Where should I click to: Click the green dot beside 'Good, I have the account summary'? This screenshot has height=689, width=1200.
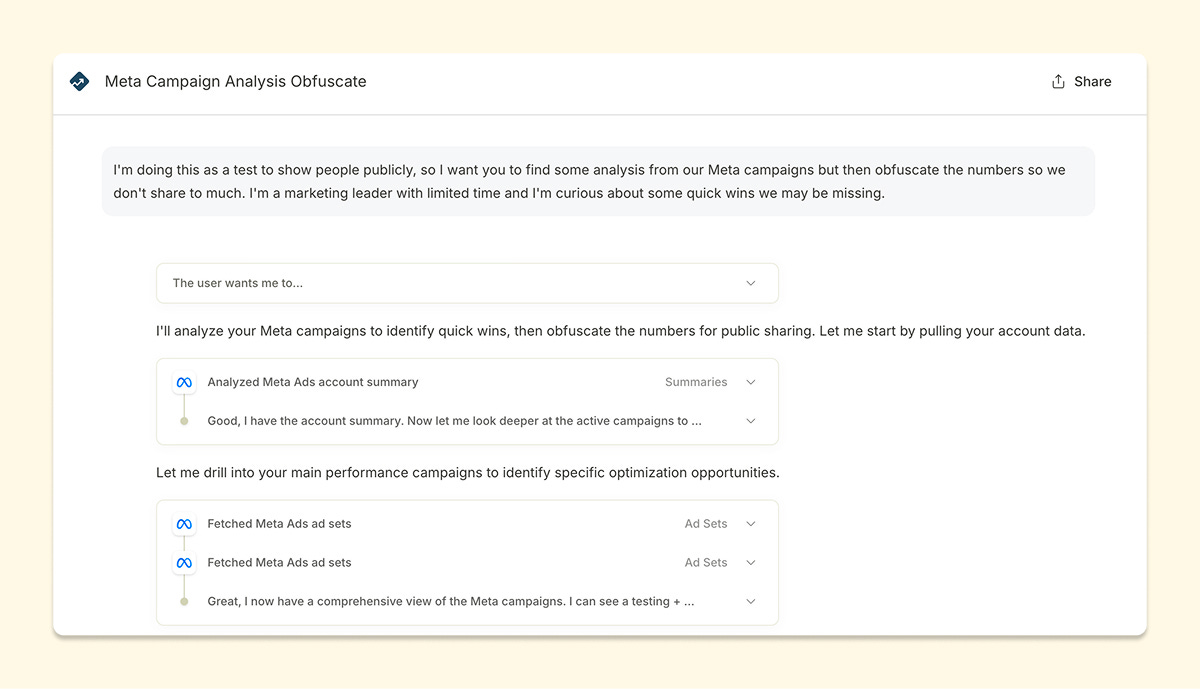[184, 421]
